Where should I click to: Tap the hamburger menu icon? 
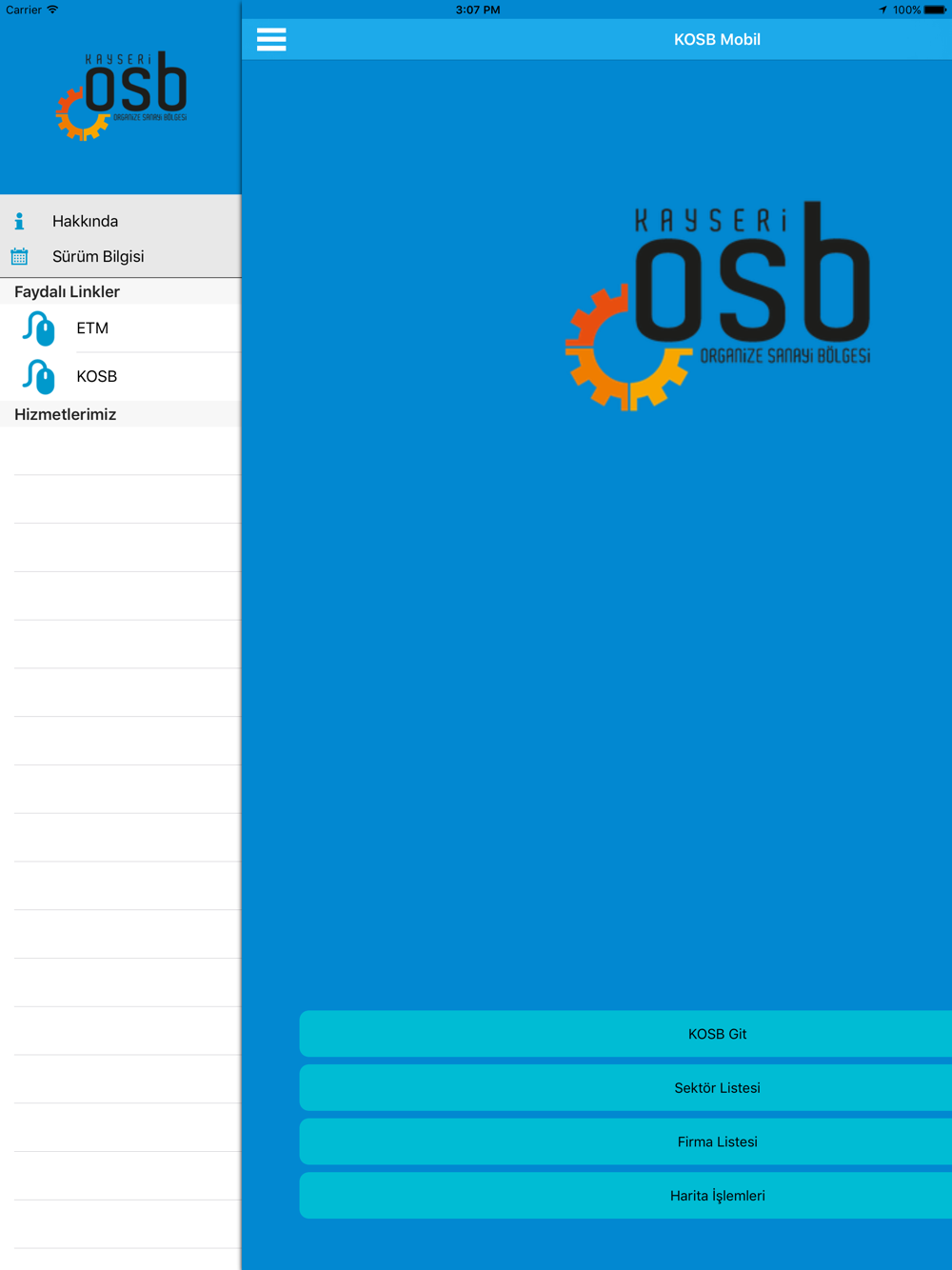point(271,39)
